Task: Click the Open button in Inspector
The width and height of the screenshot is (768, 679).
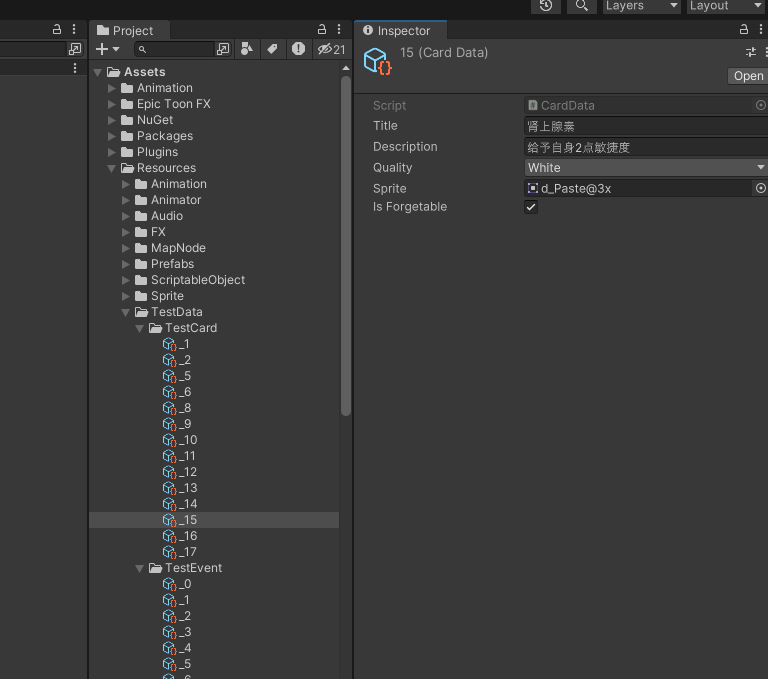Action: point(747,76)
